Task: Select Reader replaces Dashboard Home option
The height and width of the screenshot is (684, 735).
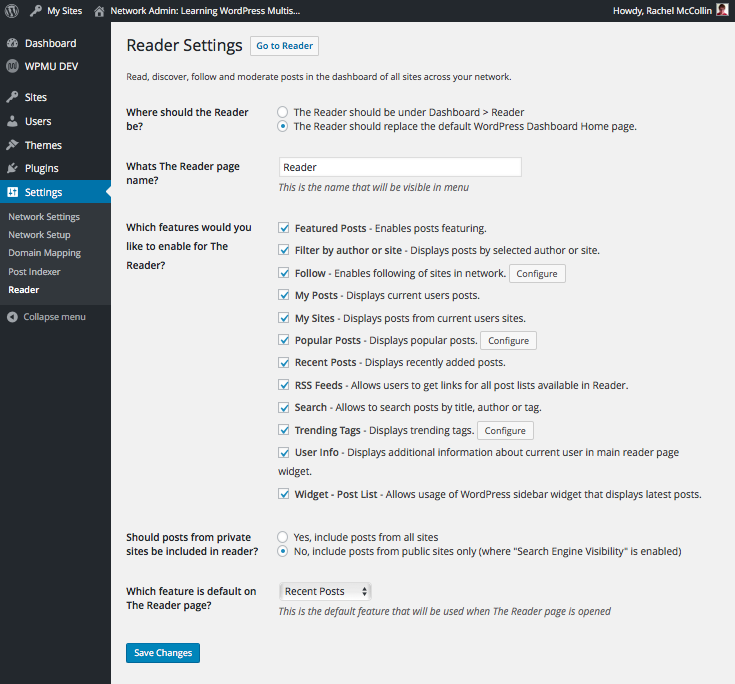Action: coord(282,126)
